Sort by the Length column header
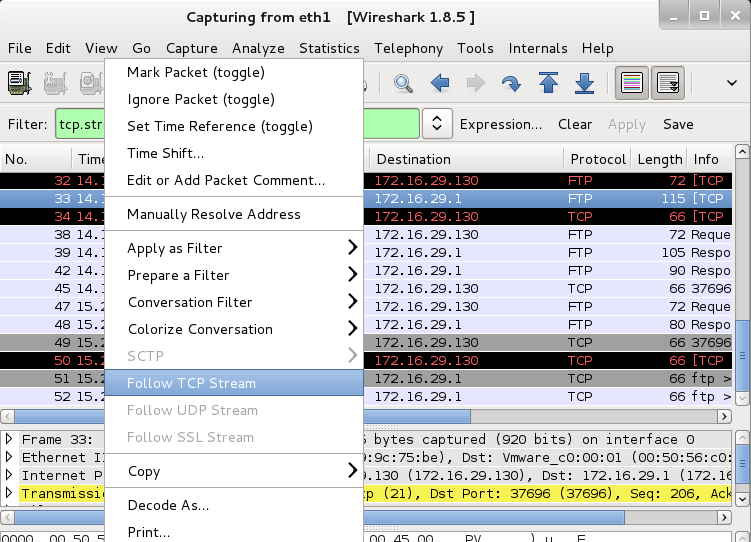Screen dimensions: 751x542 pyautogui.click(x=660, y=159)
